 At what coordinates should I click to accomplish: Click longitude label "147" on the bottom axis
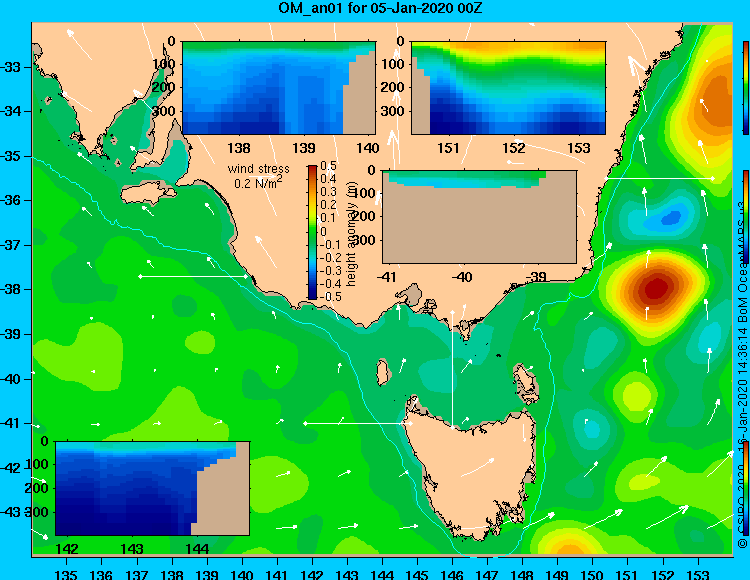(x=487, y=574)
